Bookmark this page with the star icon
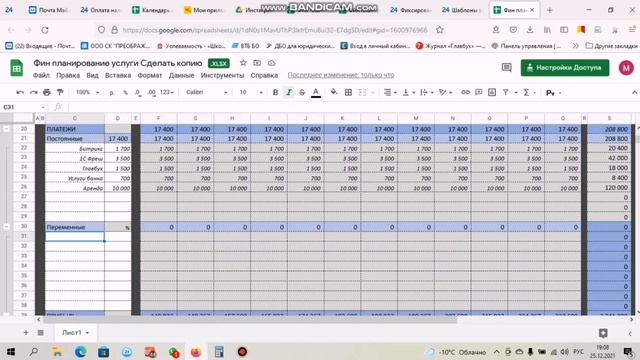The image size is (640, 360). (x=440, y=30)
